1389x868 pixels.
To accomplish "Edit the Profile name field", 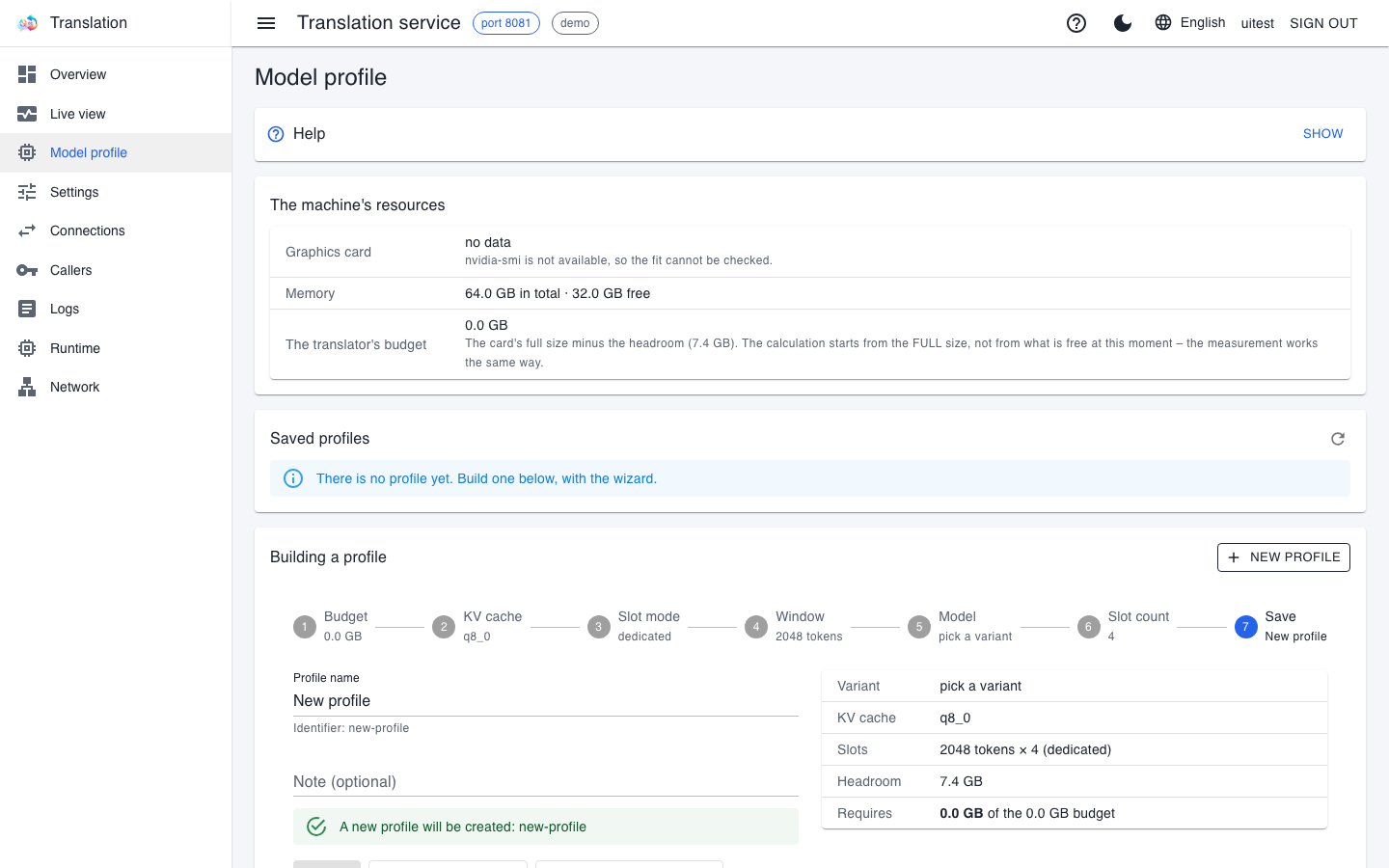I will coord(546,701).
